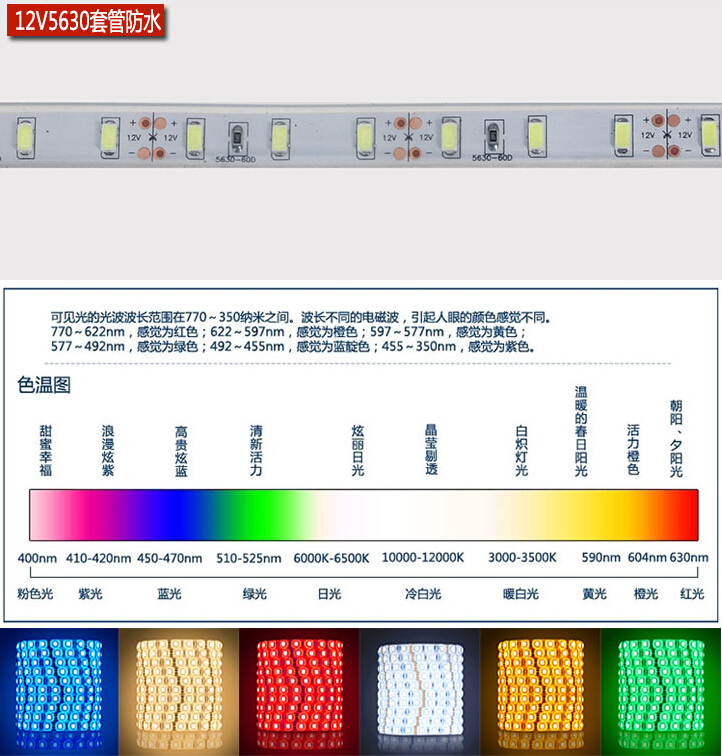Select the green LED strip reel photo
Viewport: 722px width, 756px height.
[662, 692]
